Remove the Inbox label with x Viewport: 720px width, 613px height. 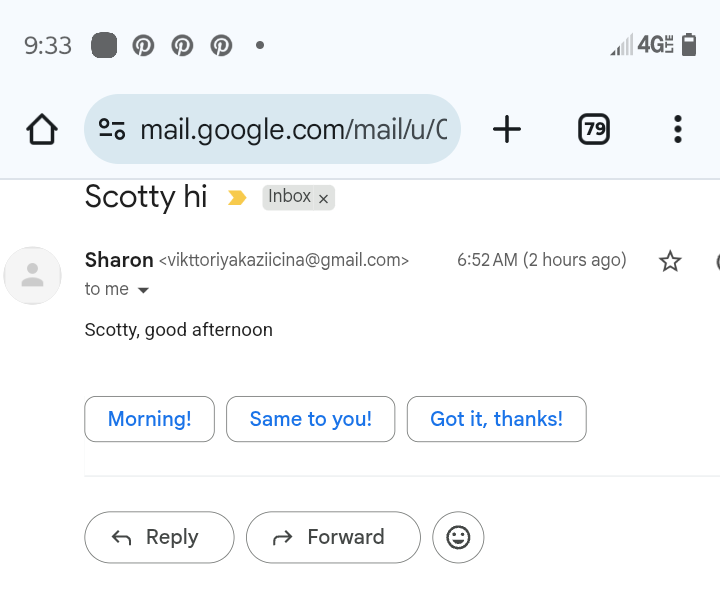[x=323, y=199]
